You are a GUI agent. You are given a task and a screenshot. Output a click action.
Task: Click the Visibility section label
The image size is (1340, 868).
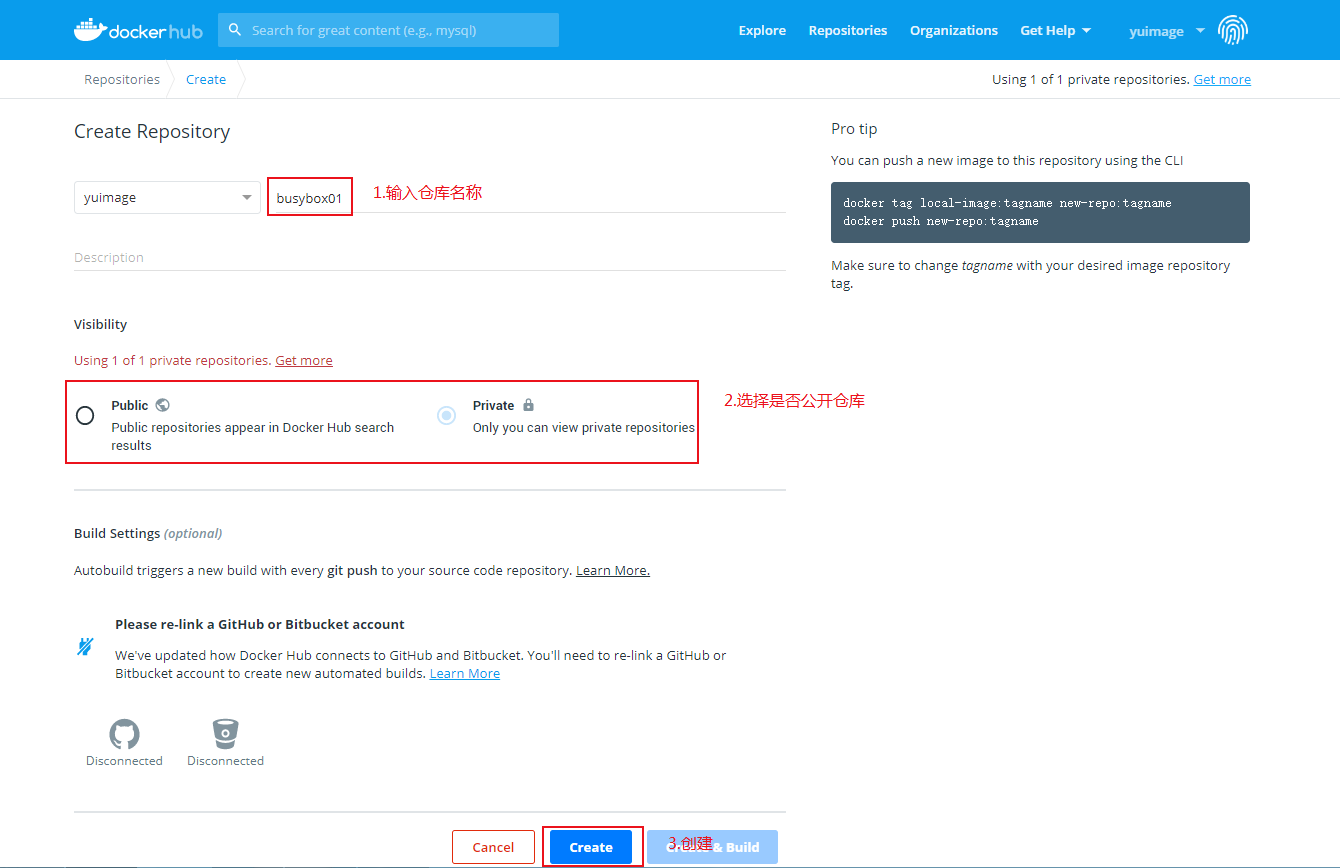[101, 324]
